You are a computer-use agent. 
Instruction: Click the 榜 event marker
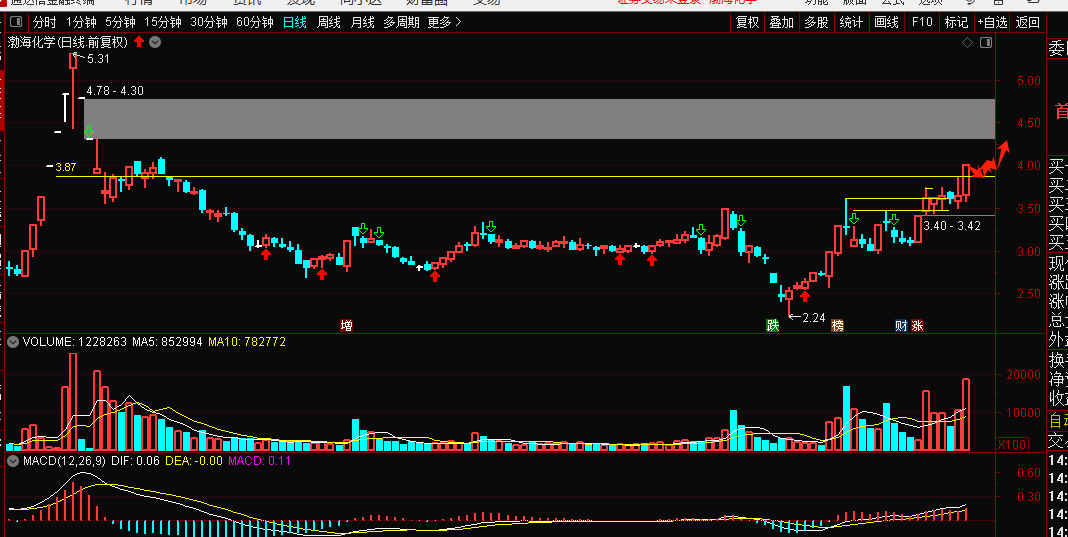point(837,326)
